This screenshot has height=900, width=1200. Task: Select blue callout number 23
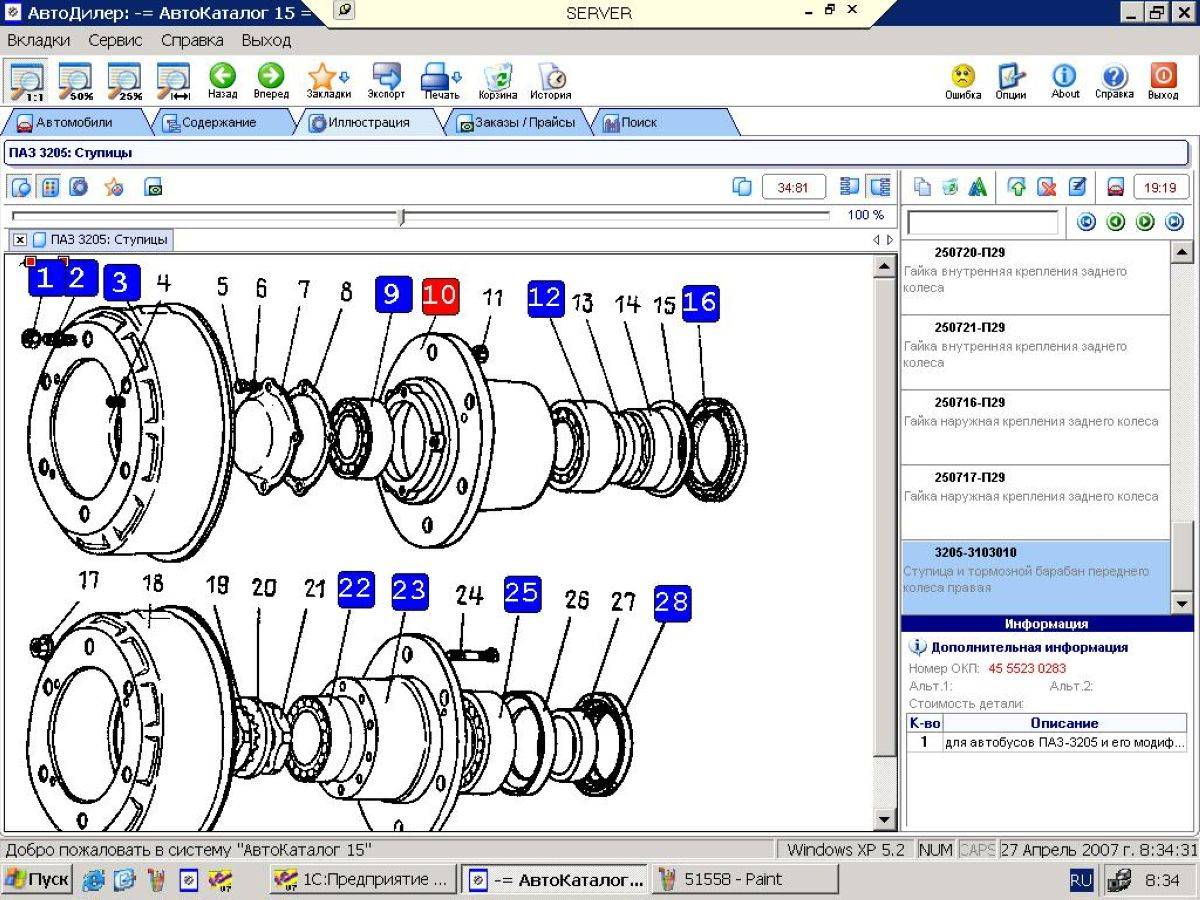coord(410,591)
